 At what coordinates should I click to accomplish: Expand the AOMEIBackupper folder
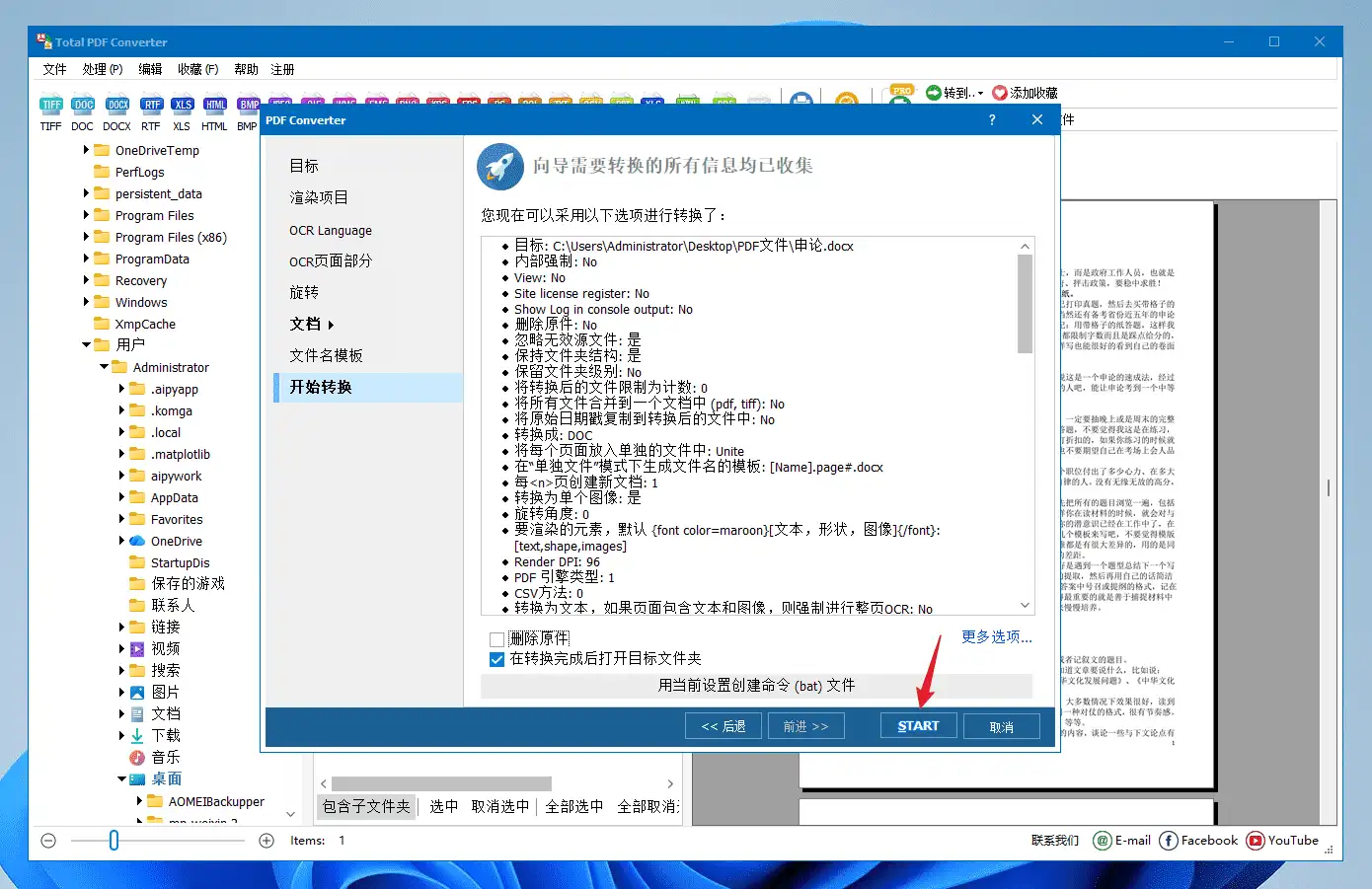pyautogui.click(x=140, y=801)
